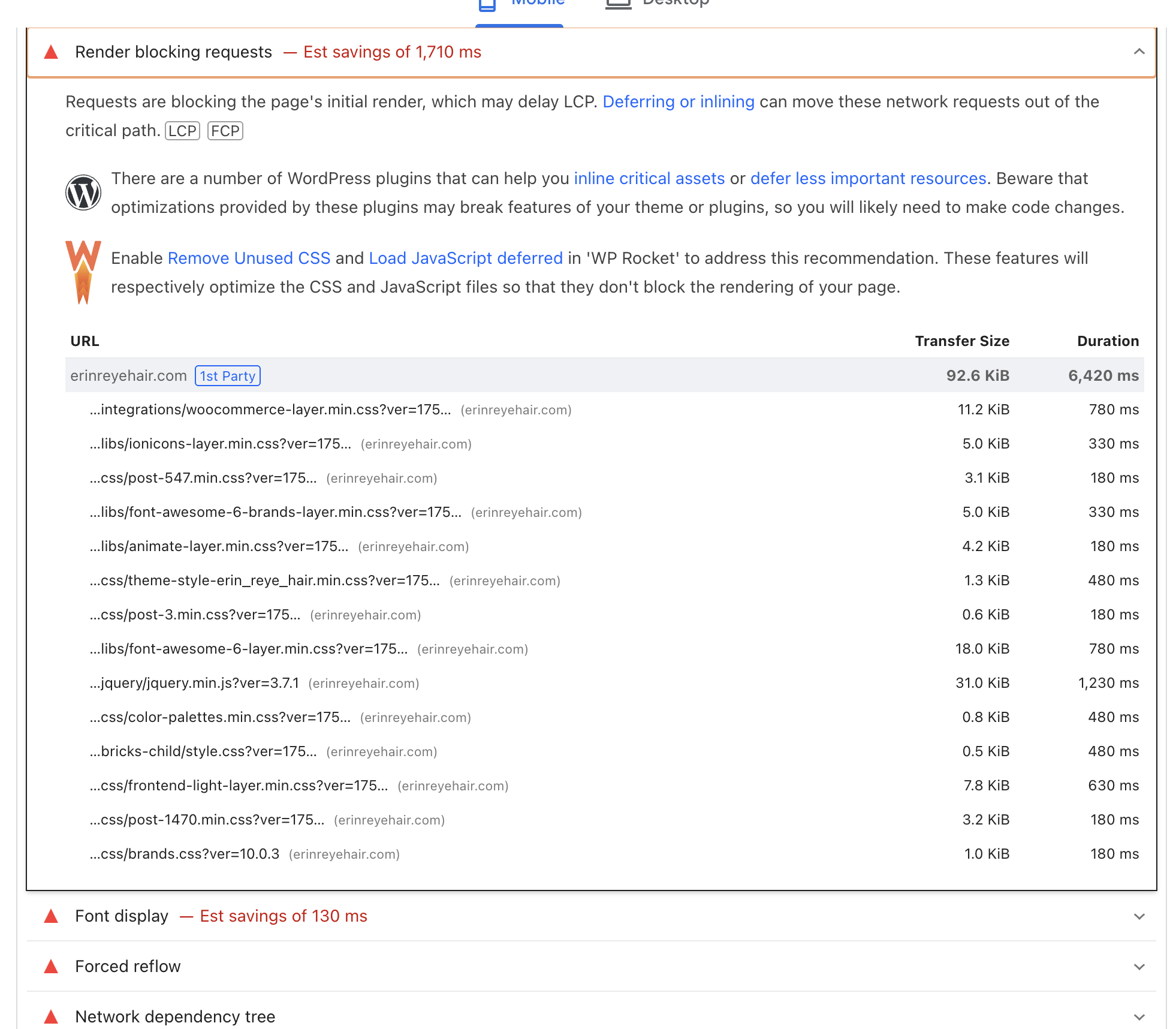This screenshot has width=1176, height=1029.
Task: Open the frontend-light-layer.min.css URL
Action: coord(239,786)
